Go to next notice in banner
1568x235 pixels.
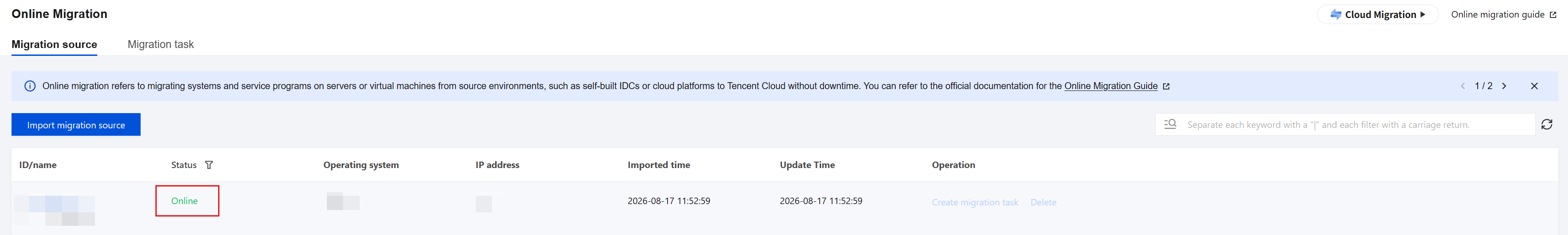[1504, 86]
